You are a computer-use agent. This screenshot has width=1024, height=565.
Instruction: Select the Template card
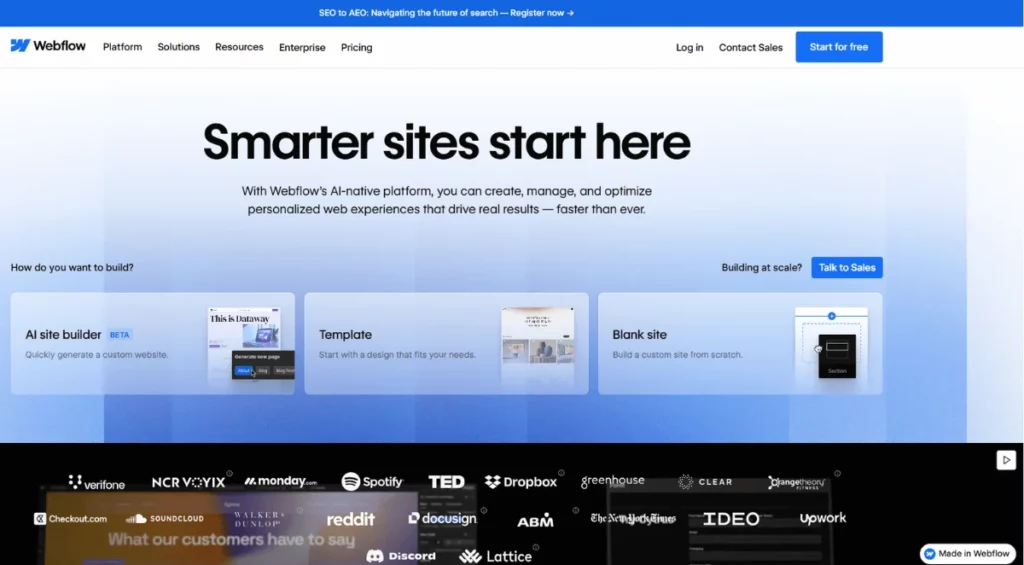[x=446, y=344]
